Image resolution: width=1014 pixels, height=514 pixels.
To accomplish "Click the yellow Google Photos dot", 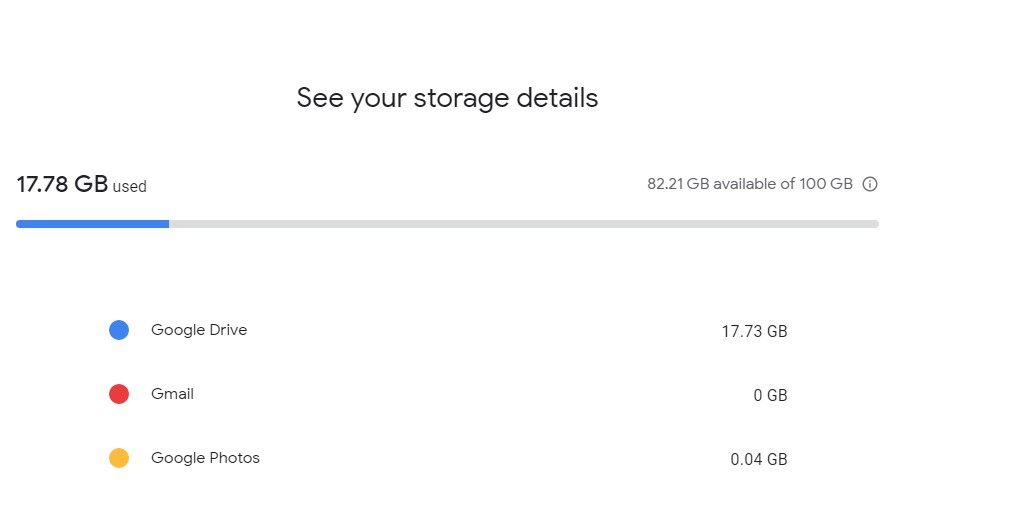I will coord(119,458).
